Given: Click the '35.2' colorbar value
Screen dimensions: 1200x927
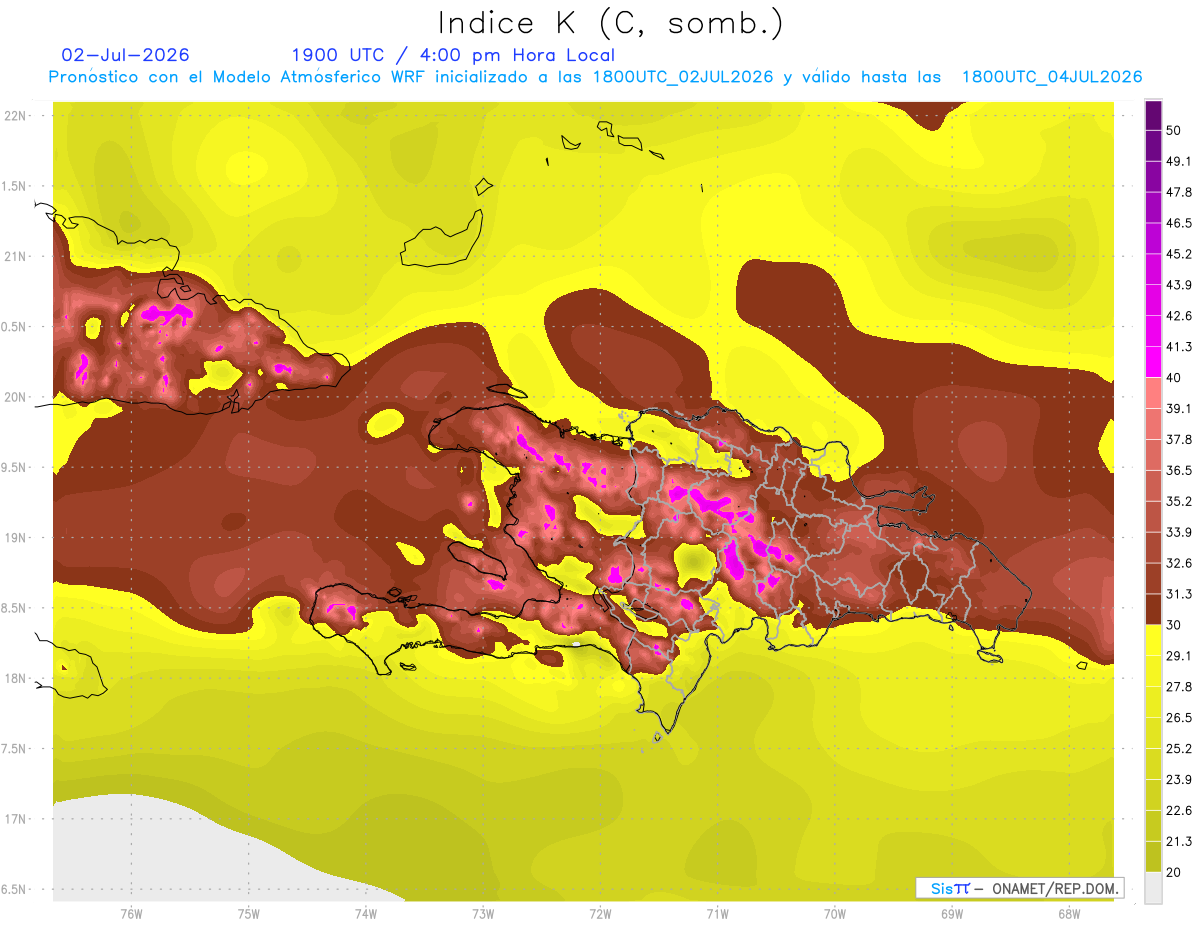Looking at the screenshot, I should pos(1179,501).
